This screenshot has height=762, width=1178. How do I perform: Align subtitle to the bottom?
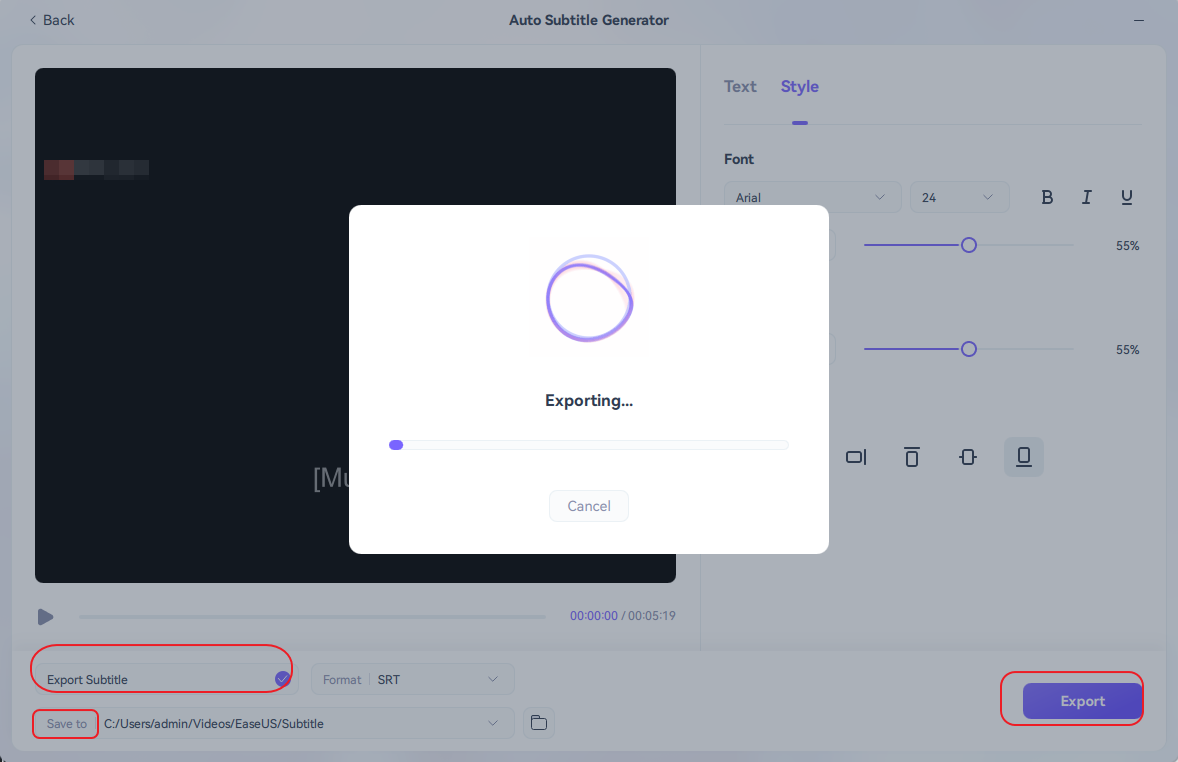[1023, 457]
